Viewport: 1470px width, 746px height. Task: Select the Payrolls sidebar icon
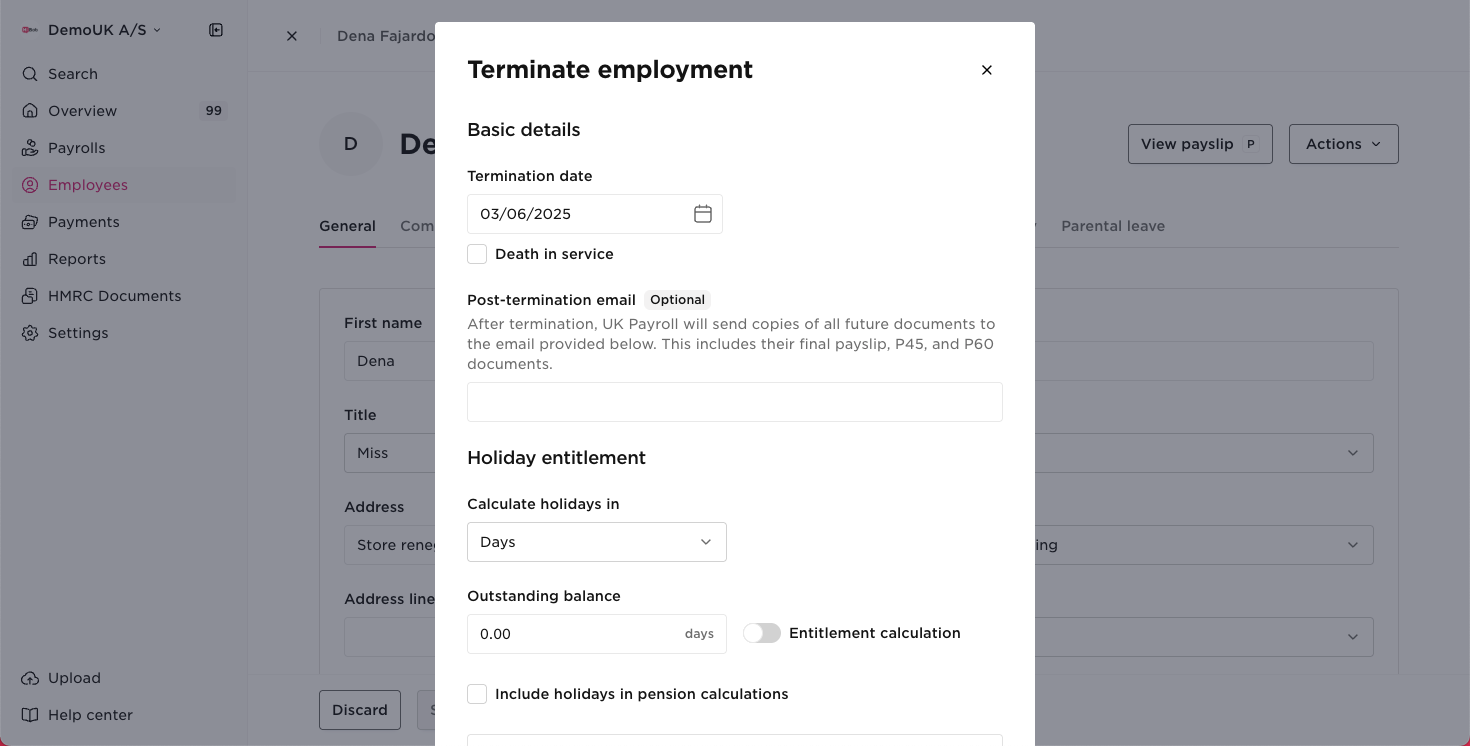[x=76, y=147]
